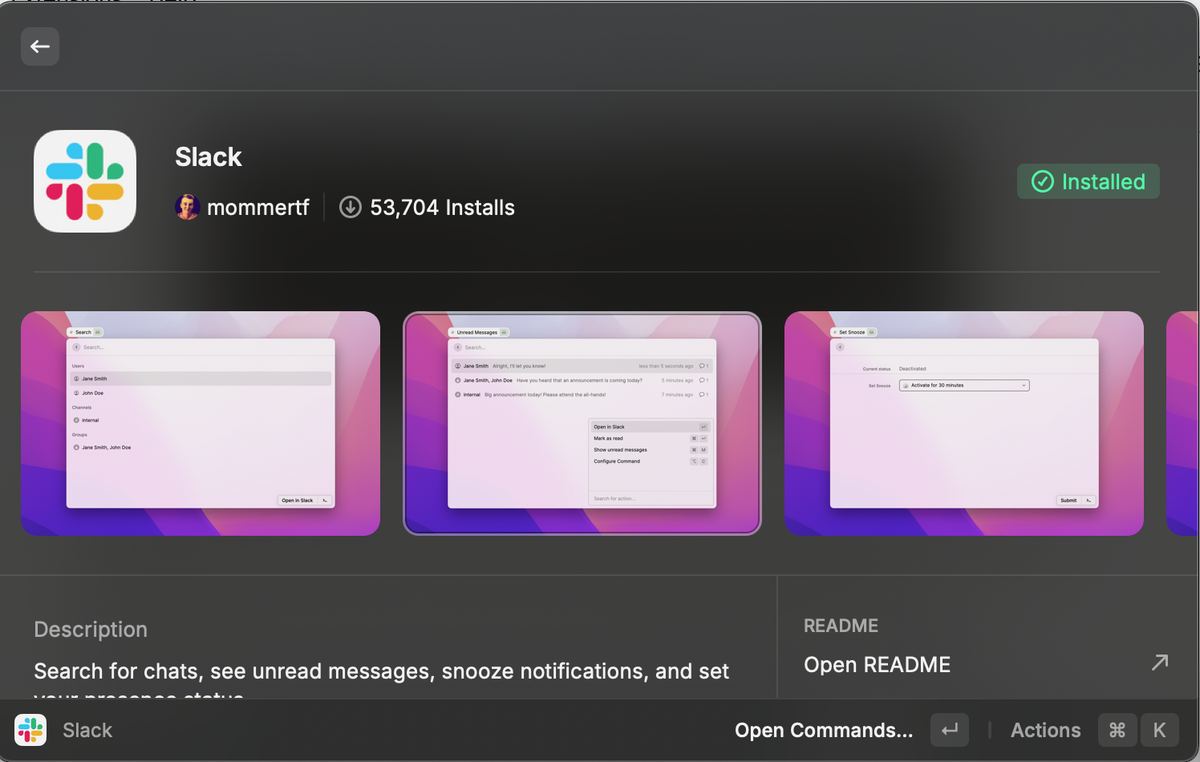This screenshot has width=1200, height=762.
Task: Click the Installed status badge
Action: pos(1088,181)
